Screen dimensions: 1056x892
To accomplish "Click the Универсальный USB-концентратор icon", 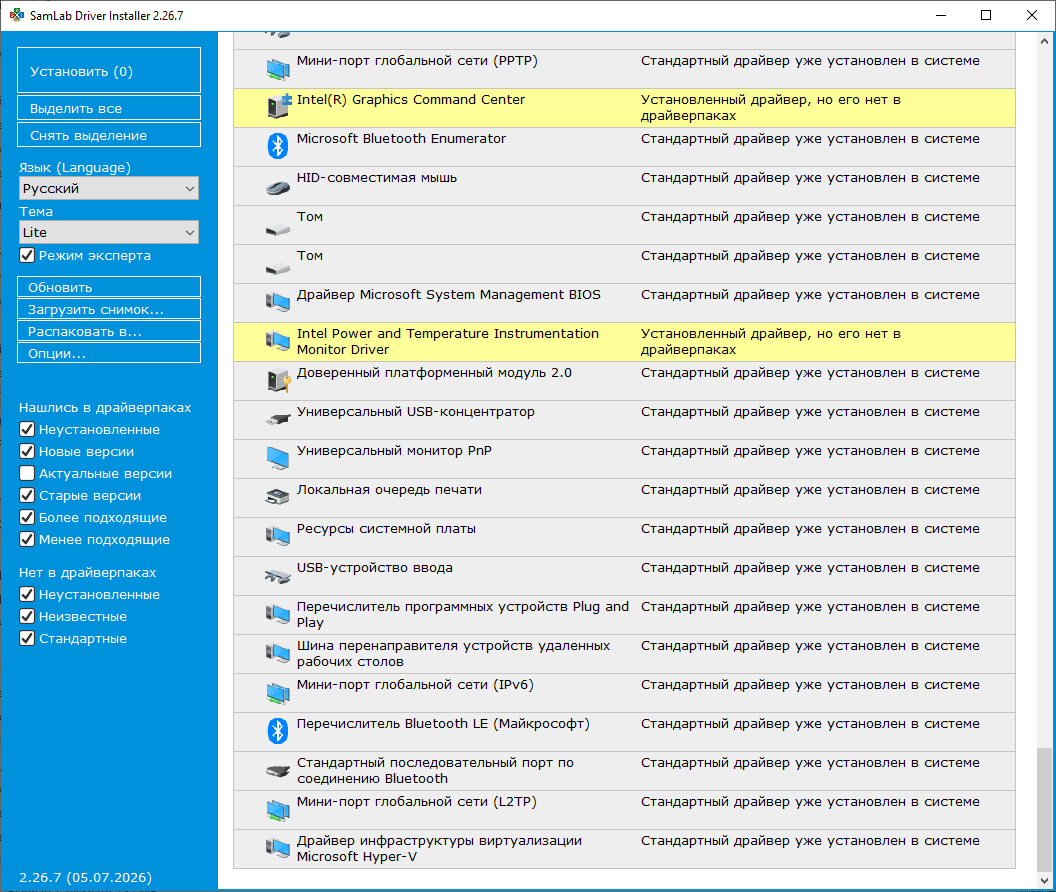I will point(277,420).
